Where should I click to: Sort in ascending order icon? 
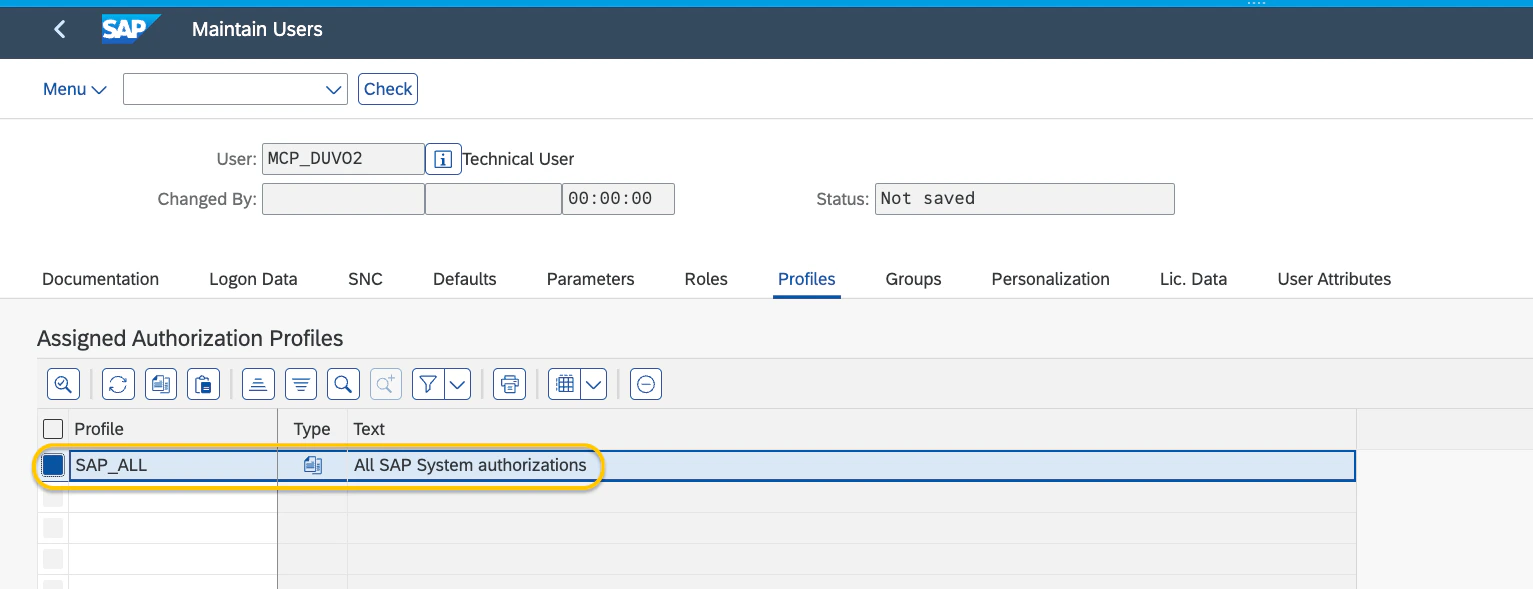(x=259, y=384)
